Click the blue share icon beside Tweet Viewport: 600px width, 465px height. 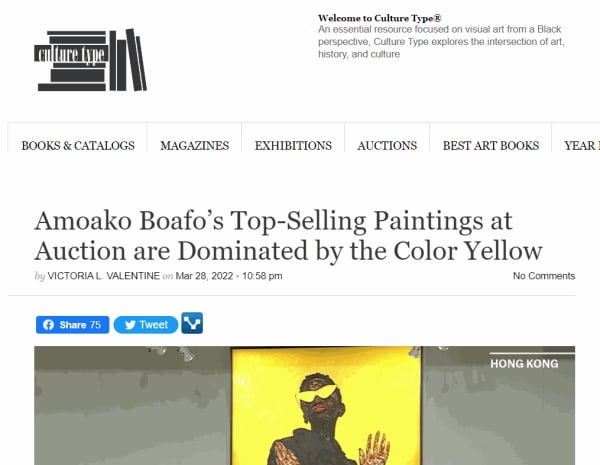192,323
